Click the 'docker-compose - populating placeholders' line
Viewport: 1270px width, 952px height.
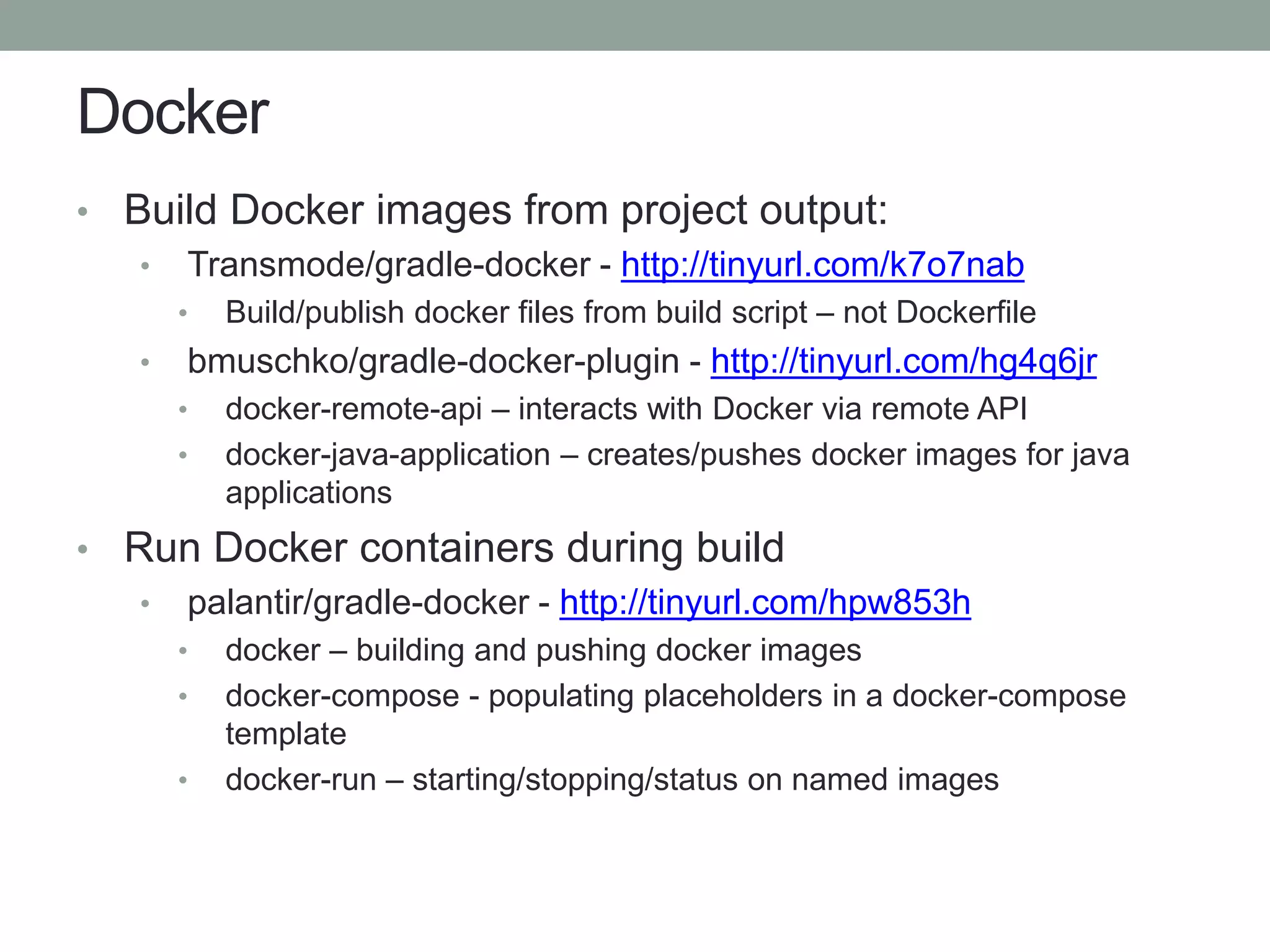pyautogui.click(x=675, y=715)
